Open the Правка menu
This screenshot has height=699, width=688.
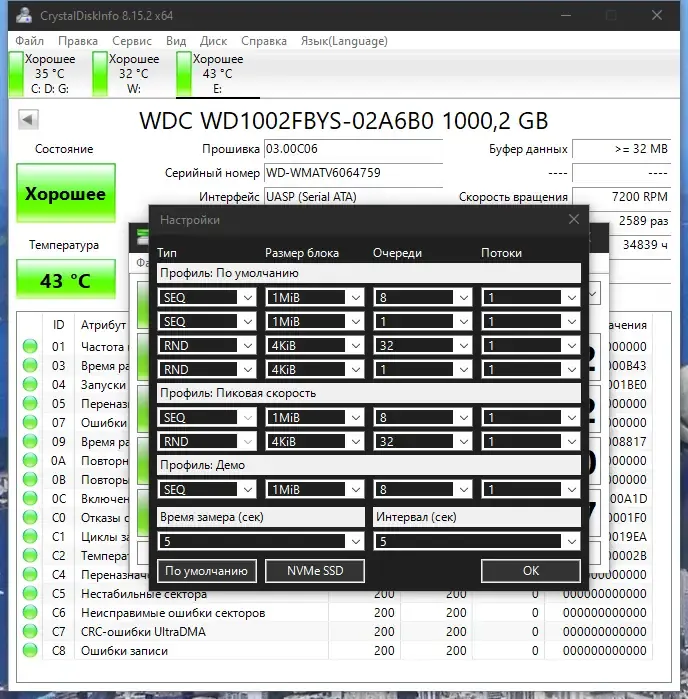78,41
